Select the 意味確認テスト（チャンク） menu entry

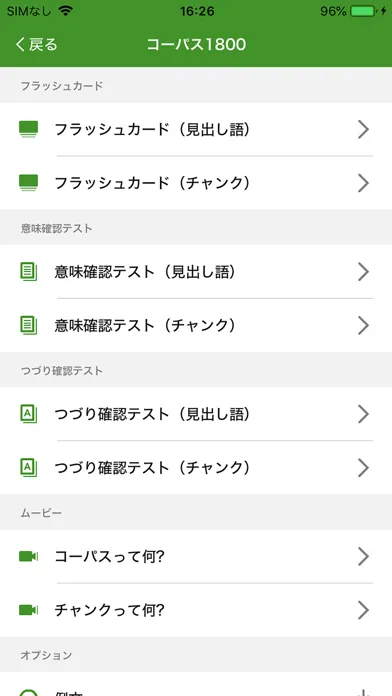point(196,325)
